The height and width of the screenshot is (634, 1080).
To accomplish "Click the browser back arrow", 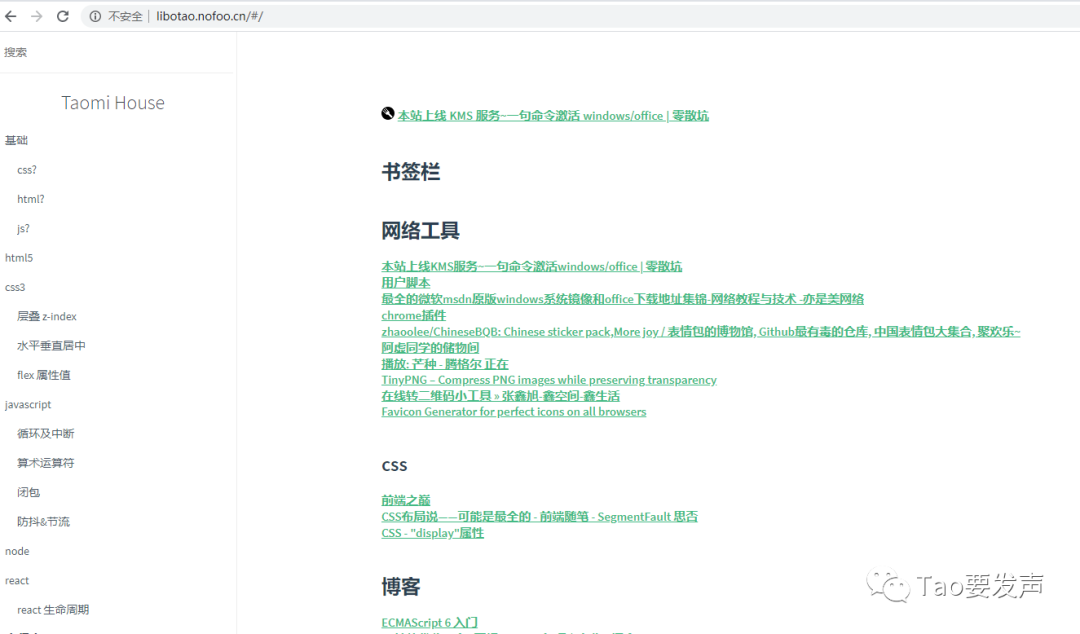I will pyautogui.click(x=10, y=16).
